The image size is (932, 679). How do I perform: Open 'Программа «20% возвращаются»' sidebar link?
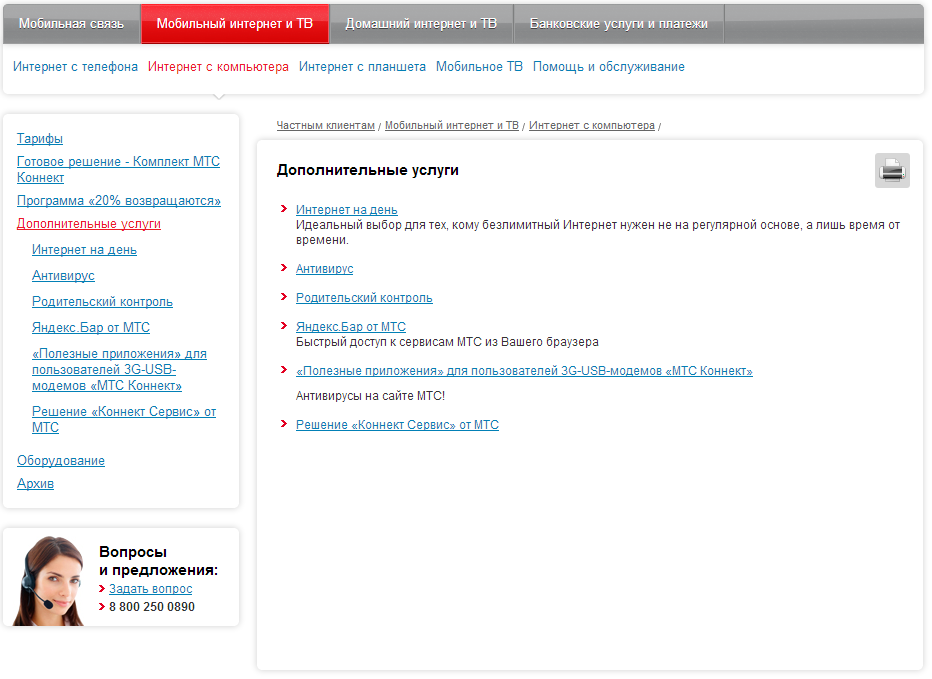(x=119, y=201)
